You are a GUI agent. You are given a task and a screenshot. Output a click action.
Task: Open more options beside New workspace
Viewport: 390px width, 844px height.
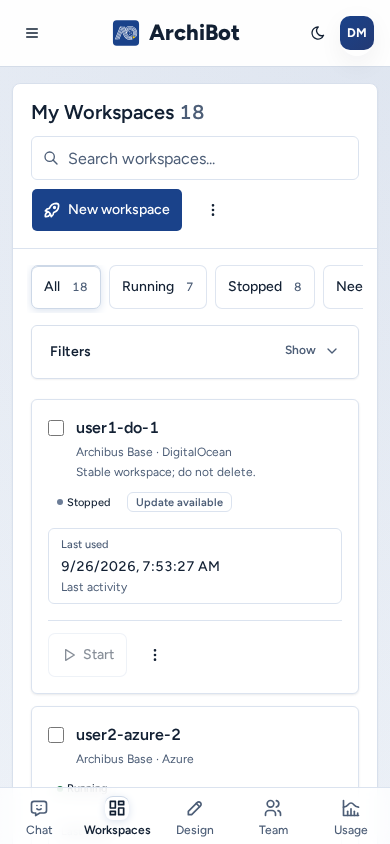[213, 210]
